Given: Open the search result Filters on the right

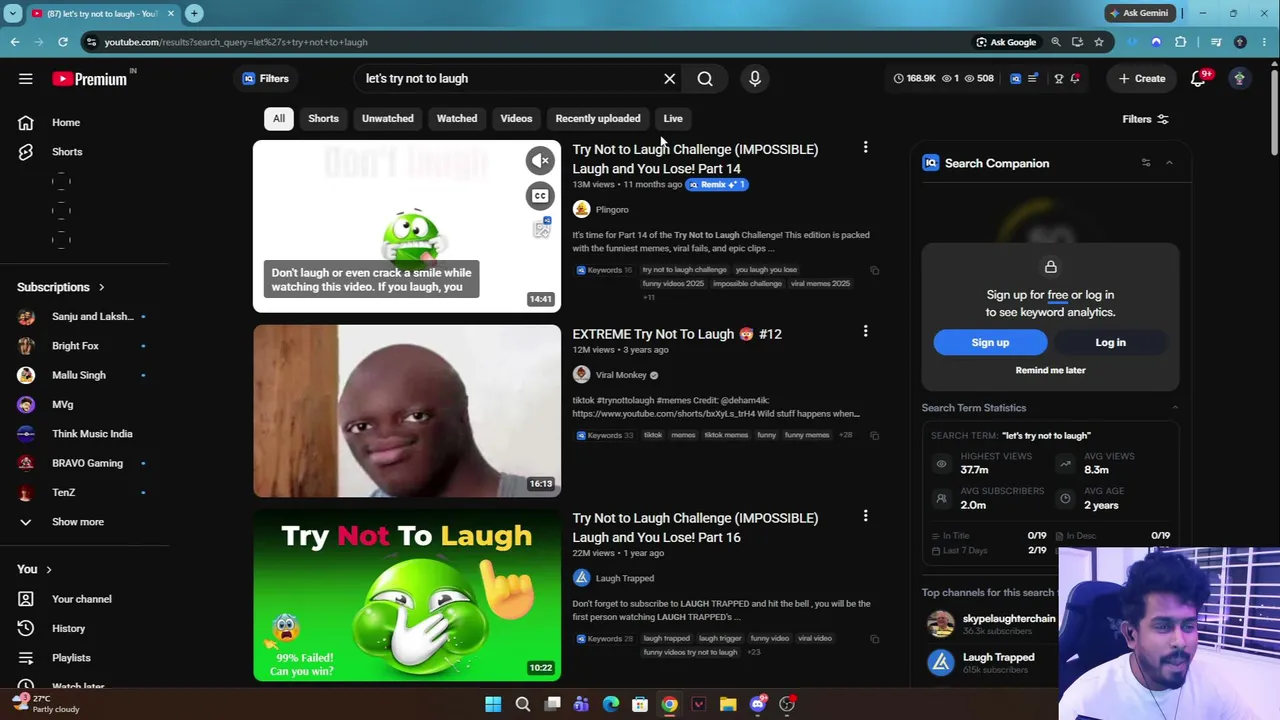Looking at the screenshot, I should 1145,119.
